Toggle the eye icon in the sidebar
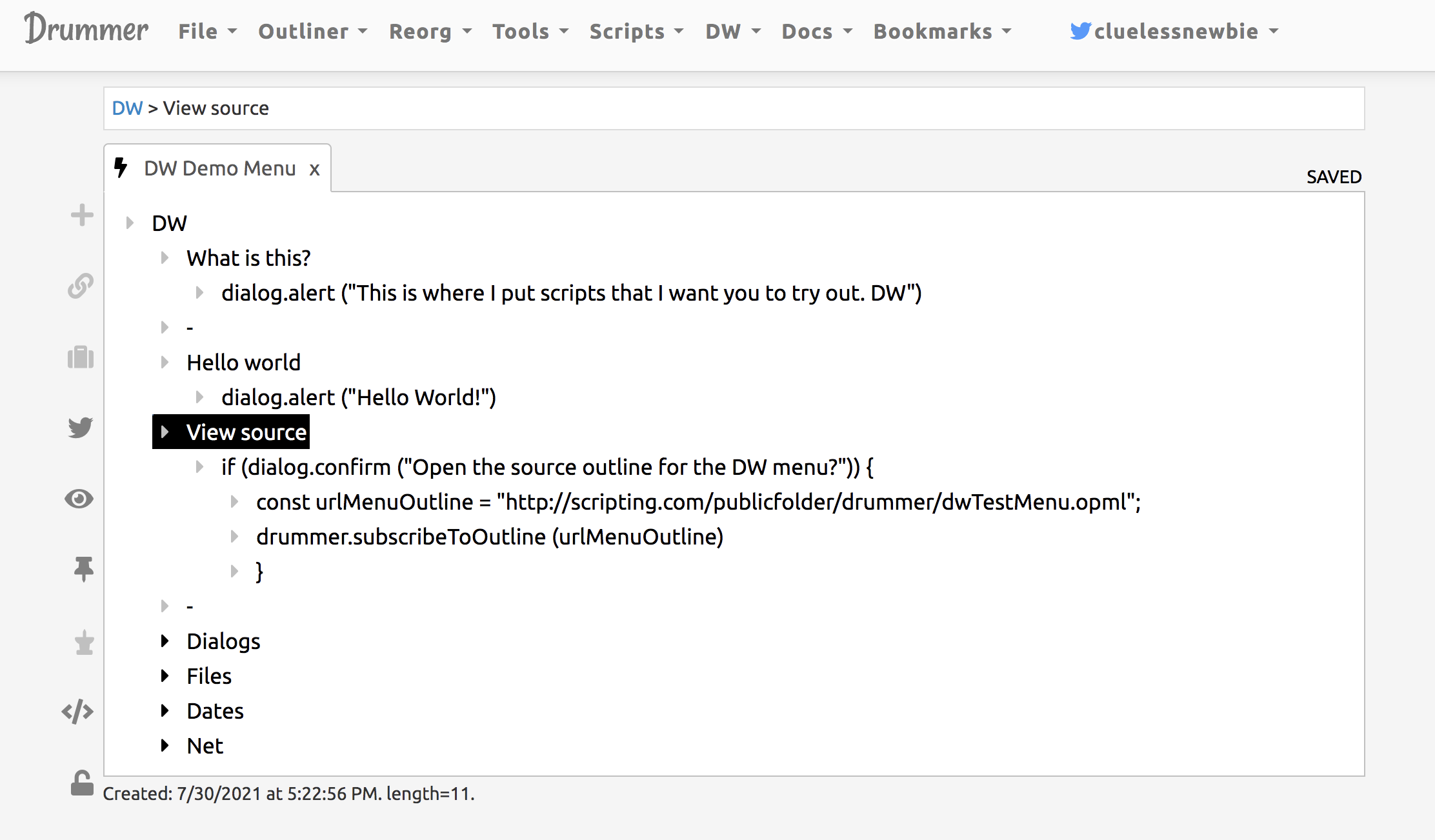Screen dimensions: 1435x840 [x=79, y=498]
